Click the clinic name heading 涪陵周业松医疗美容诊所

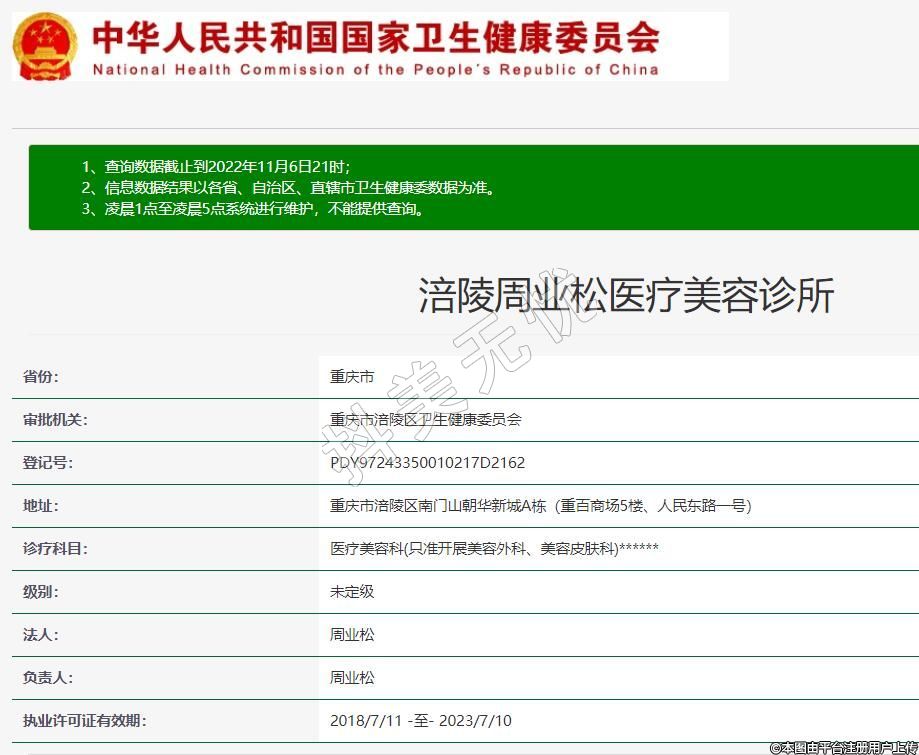click(x=625, y=296)
